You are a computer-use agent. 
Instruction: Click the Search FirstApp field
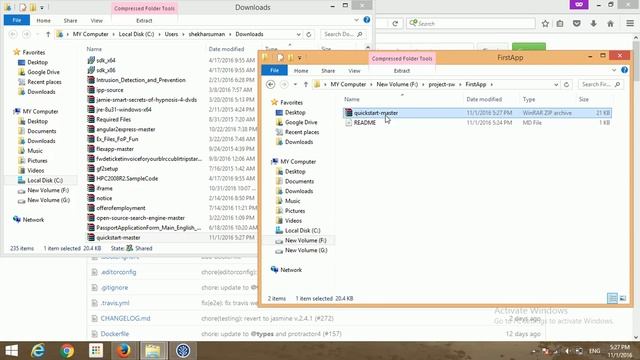[600, 84]
